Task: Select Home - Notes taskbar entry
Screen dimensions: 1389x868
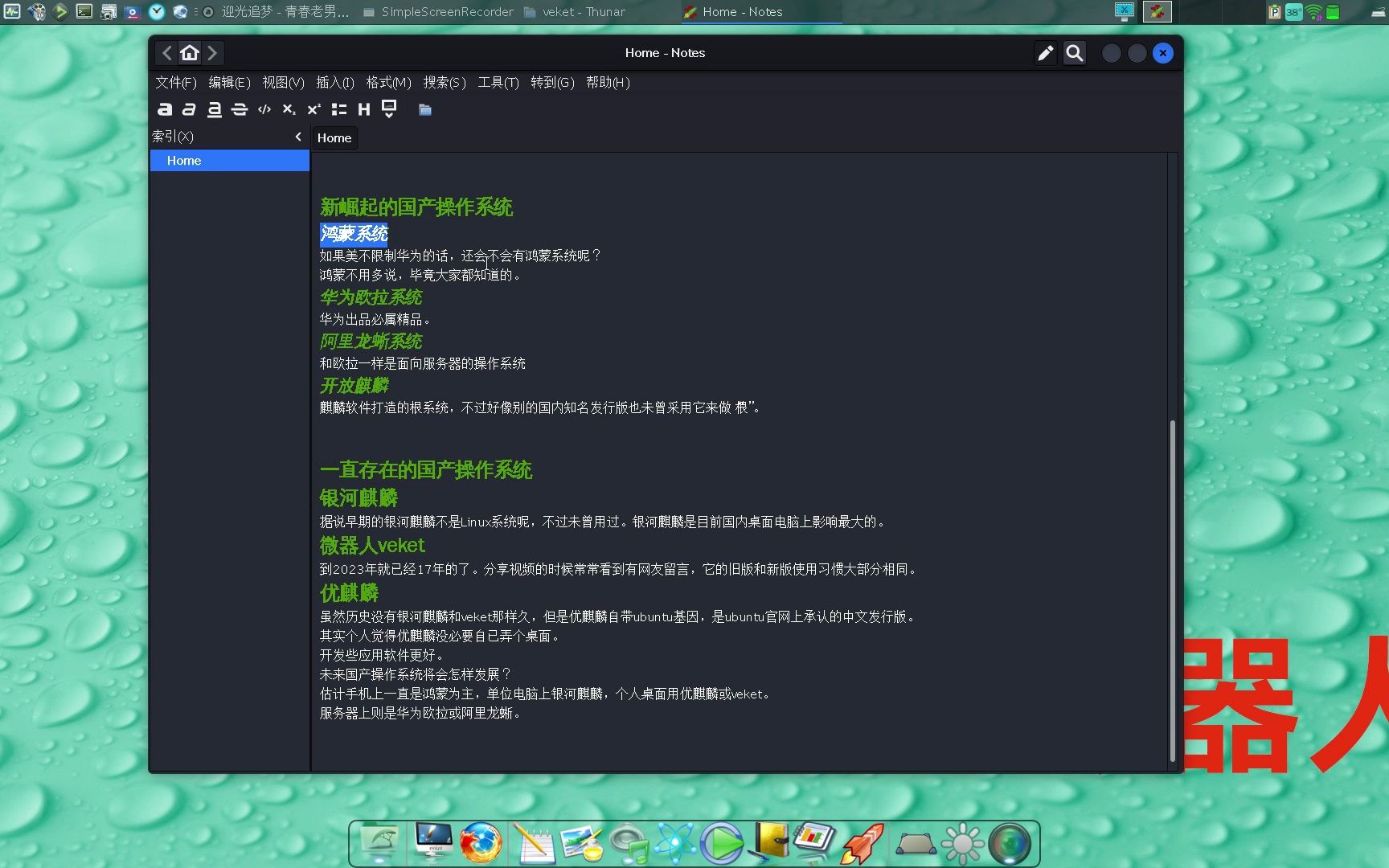Action: [760, 12]
